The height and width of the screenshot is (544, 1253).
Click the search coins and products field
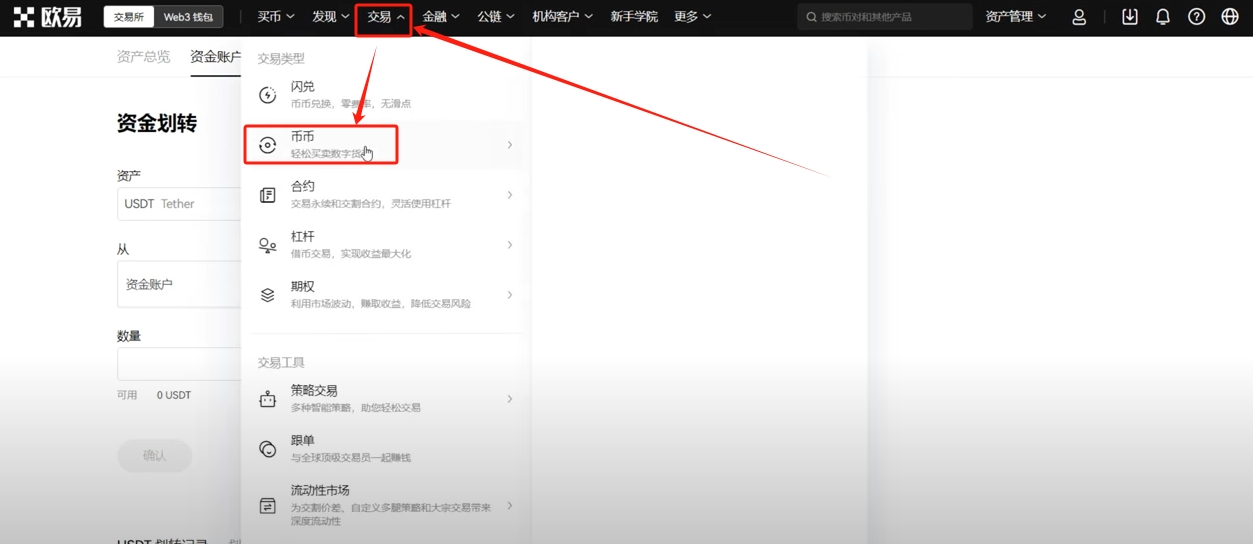click(x=884, y=17)
